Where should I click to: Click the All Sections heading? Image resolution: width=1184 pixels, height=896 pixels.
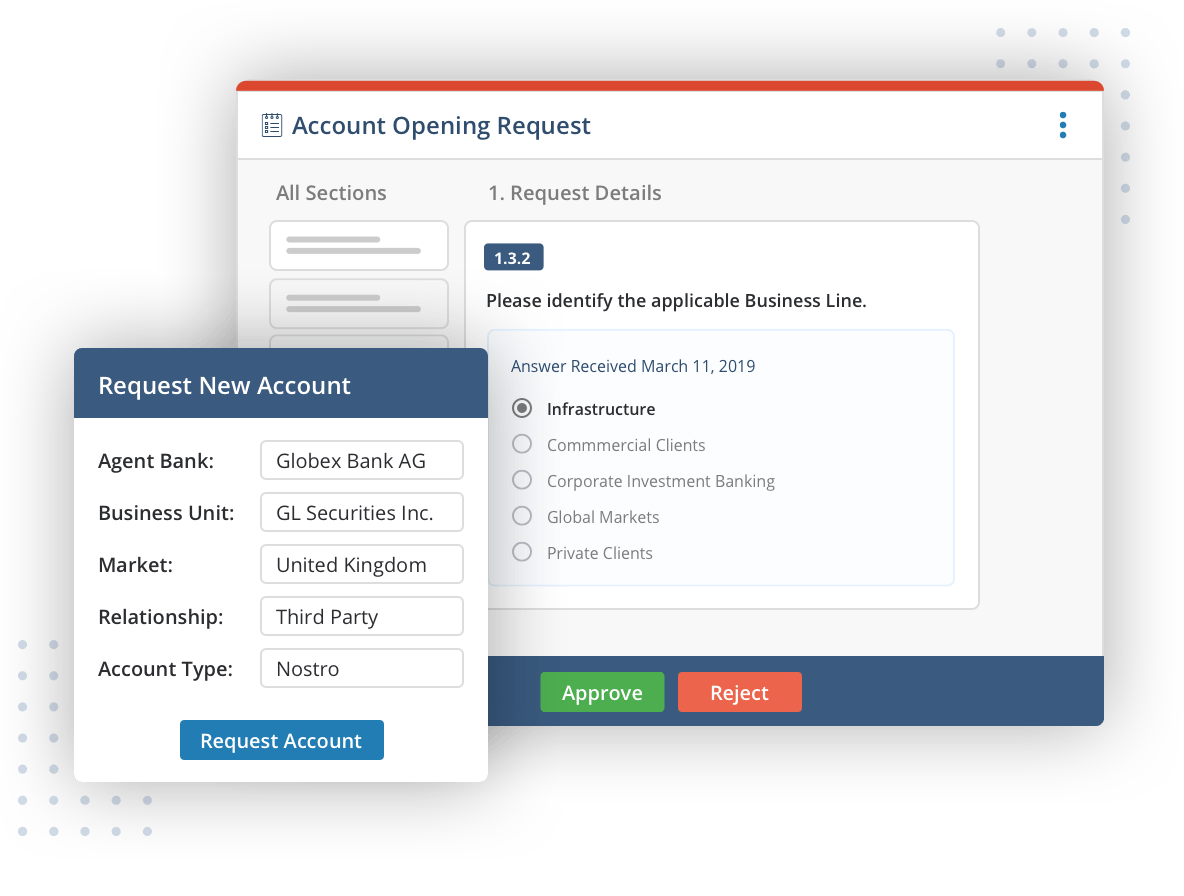[331, 192]
